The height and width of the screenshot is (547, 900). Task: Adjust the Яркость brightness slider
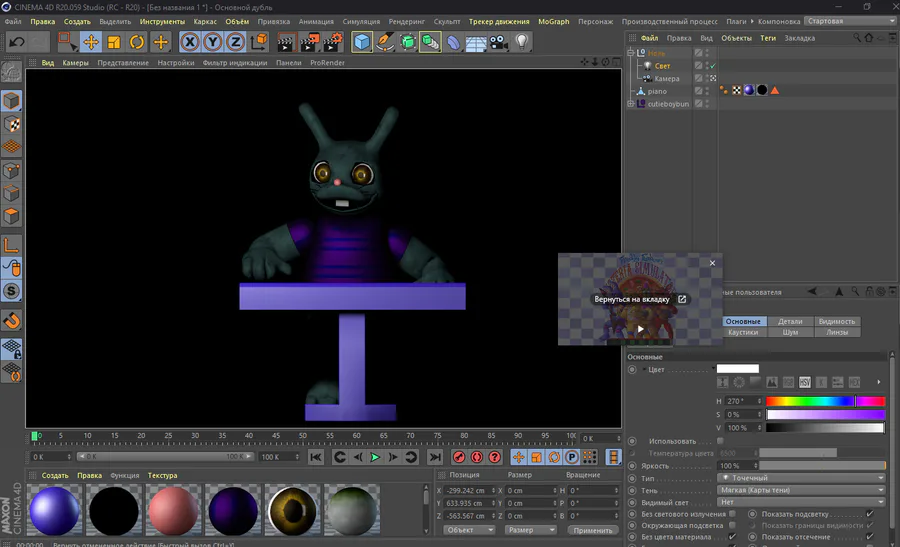[x=822, y=465]
